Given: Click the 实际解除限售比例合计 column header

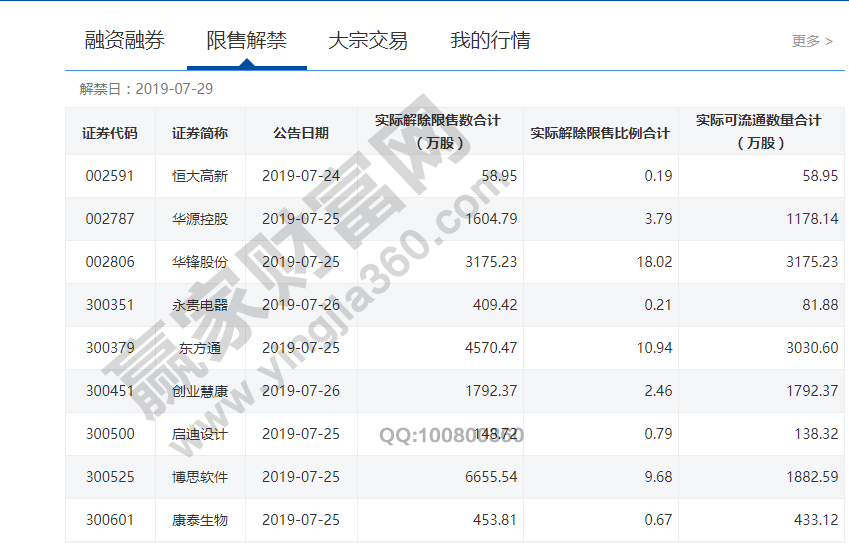Looking at the screenshot, I should click(600, 133).
